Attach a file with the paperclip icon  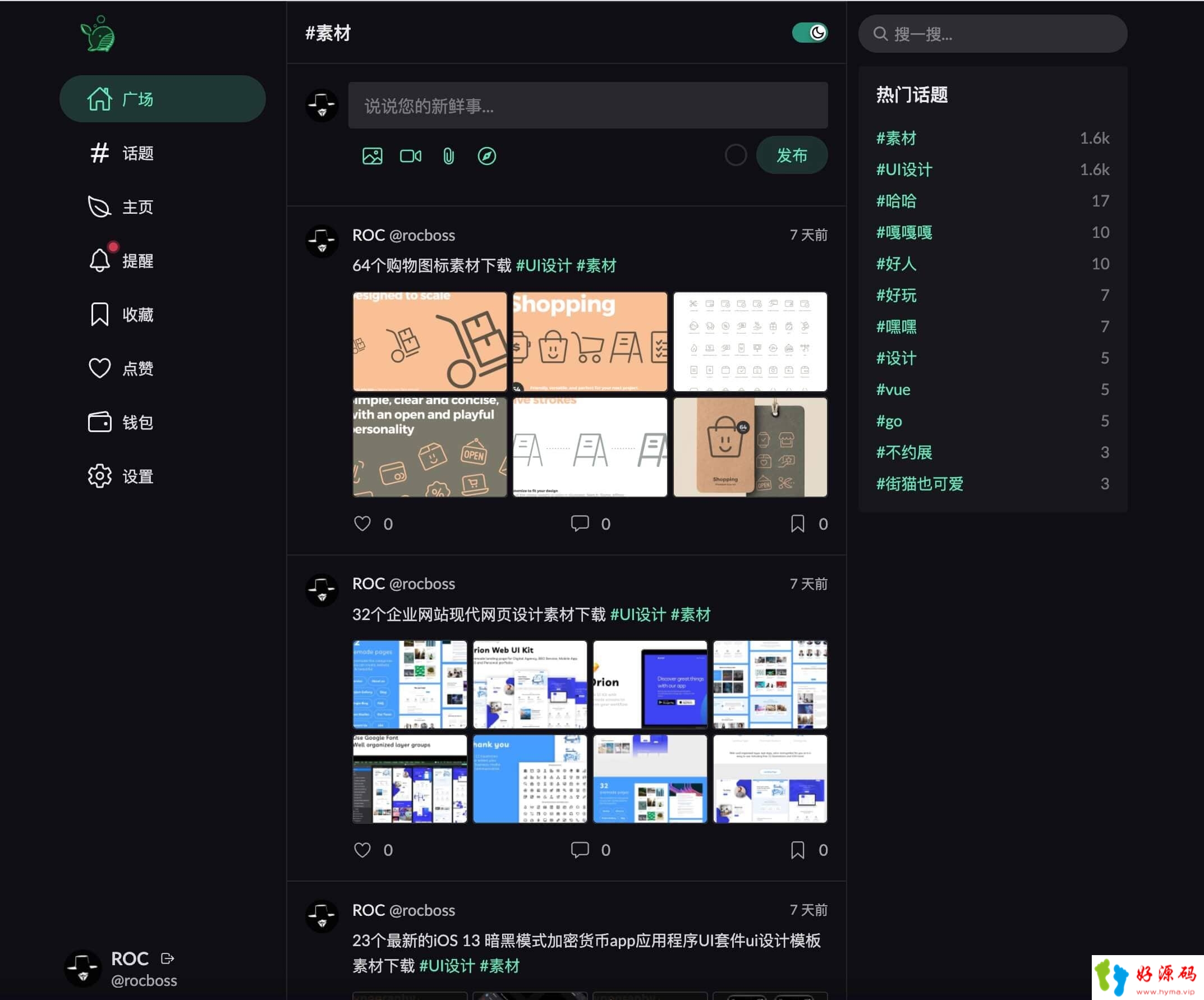(x=448, y=156)
